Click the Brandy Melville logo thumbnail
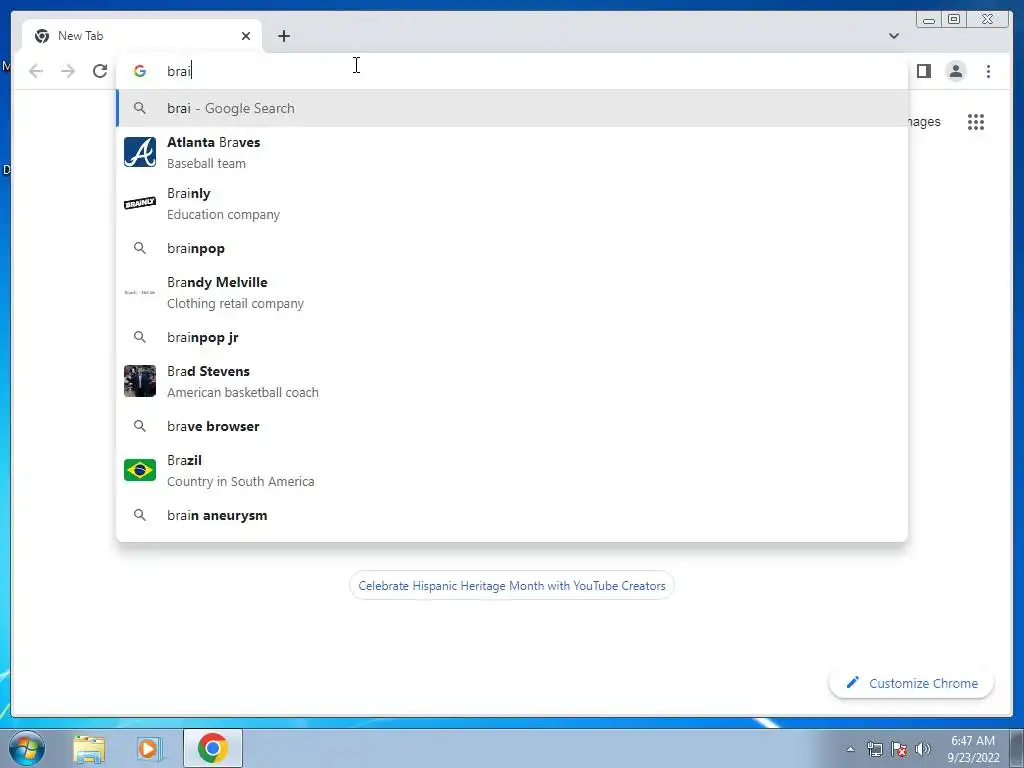This screenshot has width=1024, height=768. (x=140, y=293)
